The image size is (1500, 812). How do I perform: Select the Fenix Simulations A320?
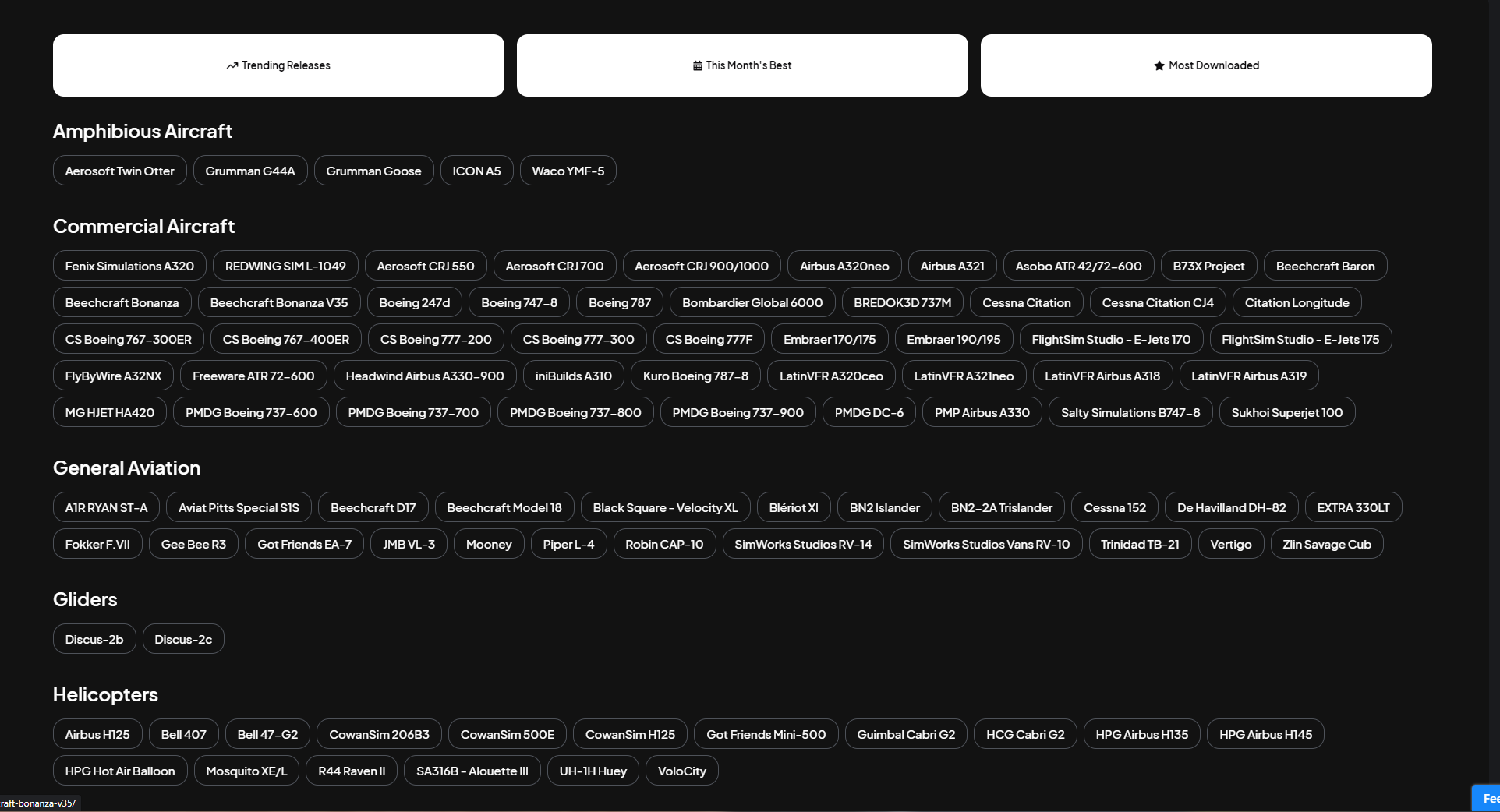point(129,265)
